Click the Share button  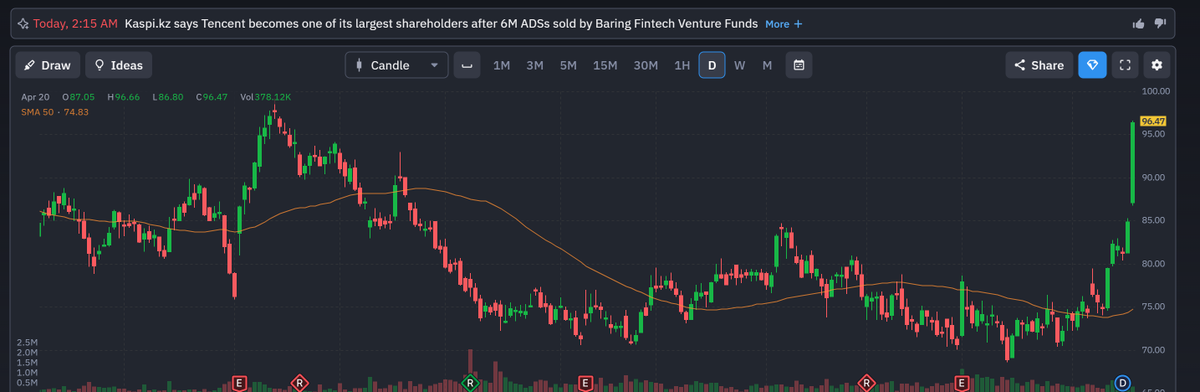1040,65
